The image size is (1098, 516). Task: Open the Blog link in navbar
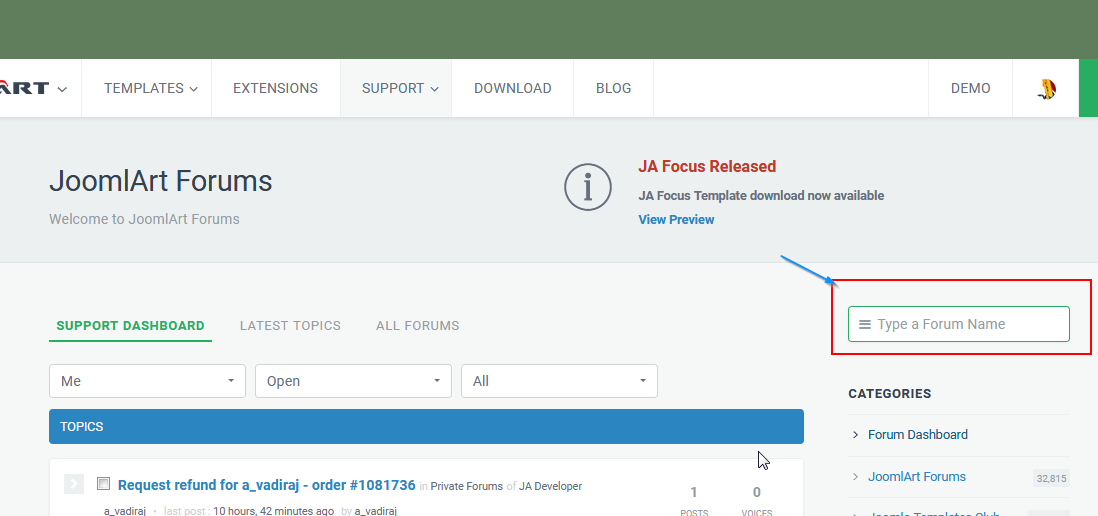click(x=613, y=88)
